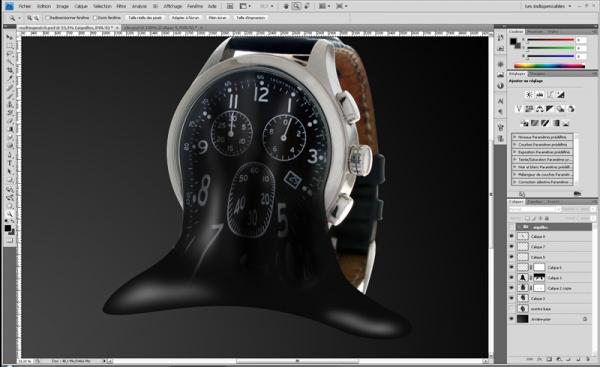The width and height of the screenshot is (600, 367).
Task: Add a Levels adjustment
Action: pyautogui.click(x=540, y=95)
